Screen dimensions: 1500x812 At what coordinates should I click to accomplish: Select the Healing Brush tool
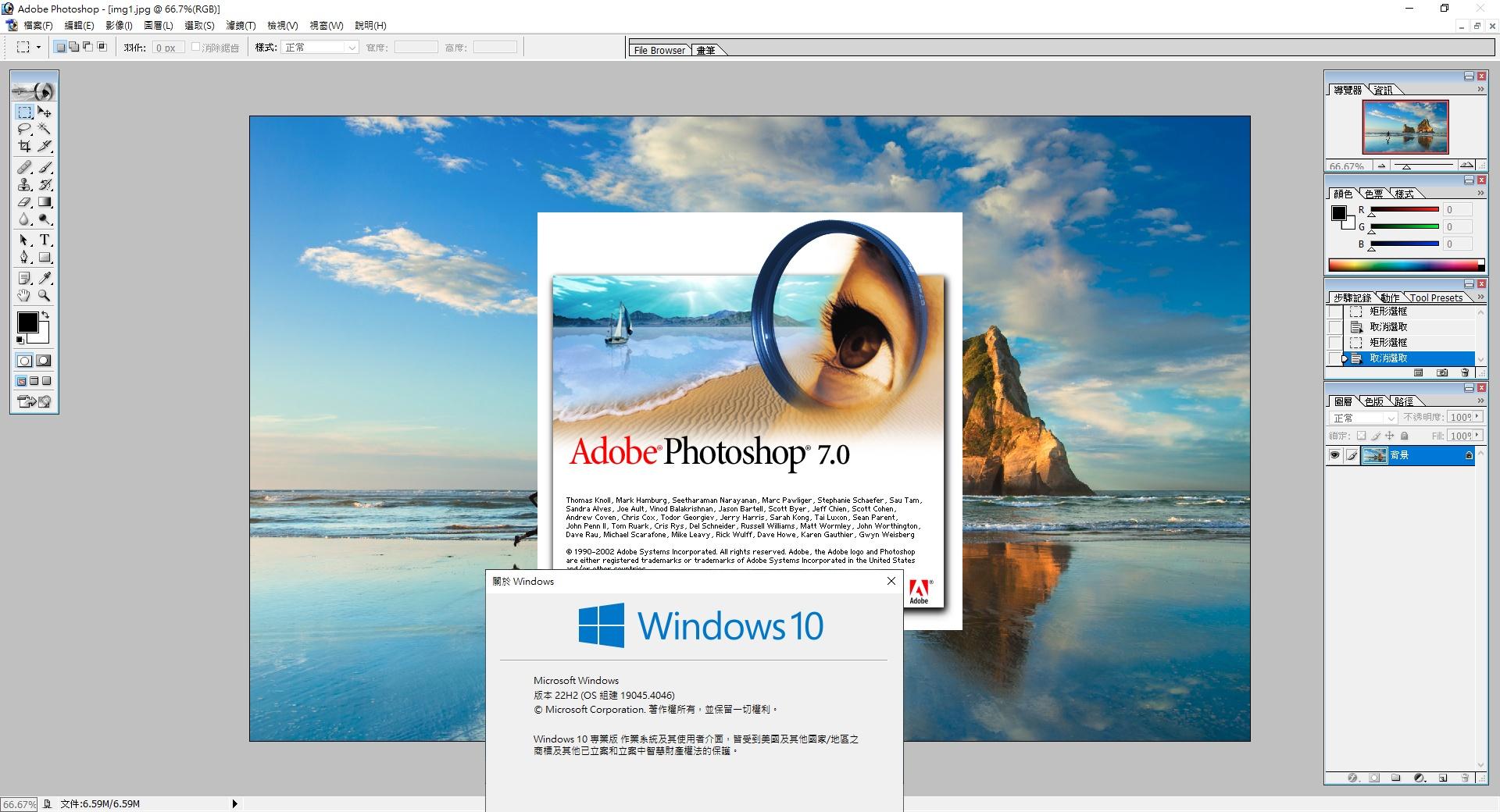pos(25,167)
